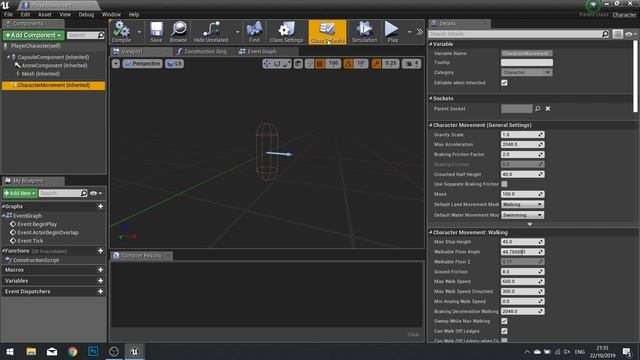Image resolution: width=640 pixels, height=360 pixels.
Task: Change camera speed setting
Action: [411, 64]
